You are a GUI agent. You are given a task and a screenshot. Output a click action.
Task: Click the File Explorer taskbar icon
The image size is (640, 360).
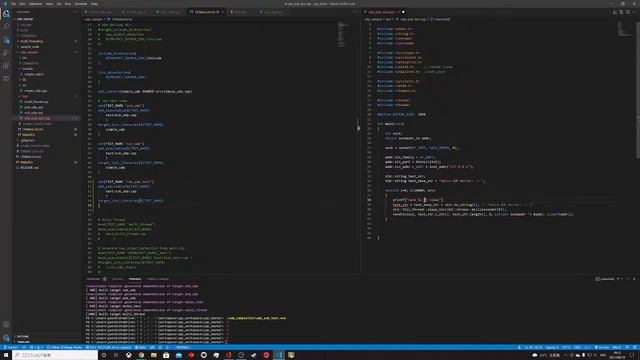(153, 355)
